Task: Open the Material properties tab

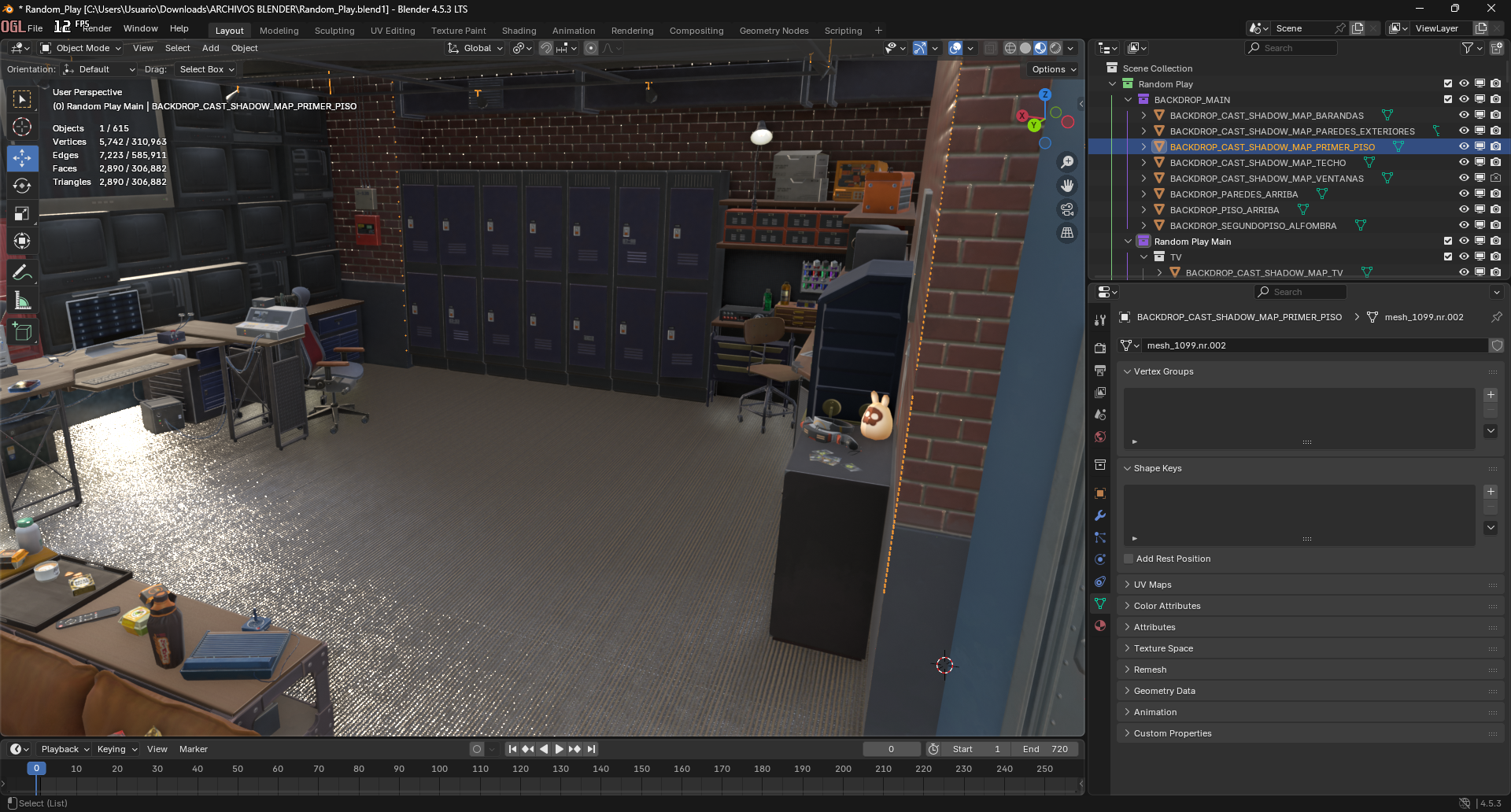Action: 1100,626
